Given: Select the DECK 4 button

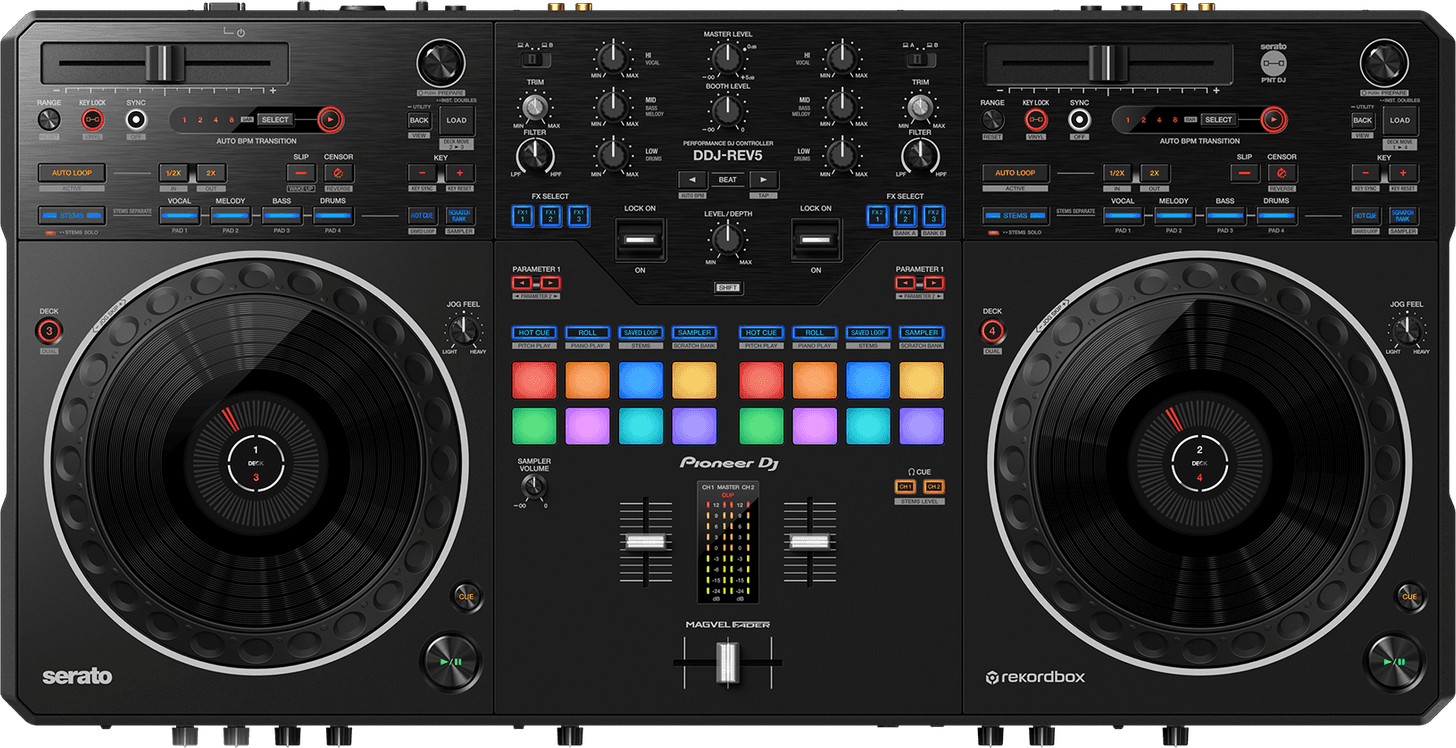Looking at the screenshot, I should 992,331.
